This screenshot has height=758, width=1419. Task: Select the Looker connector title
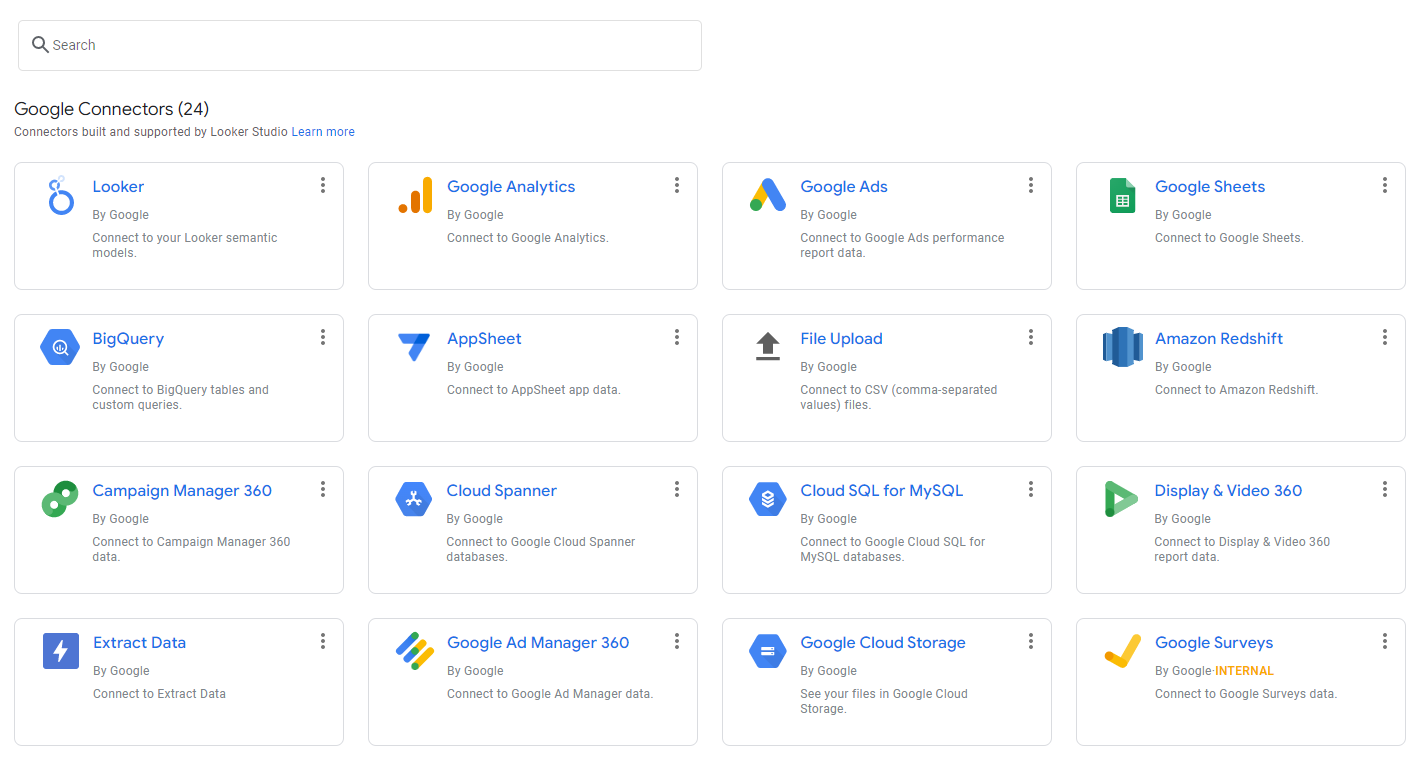118,186
